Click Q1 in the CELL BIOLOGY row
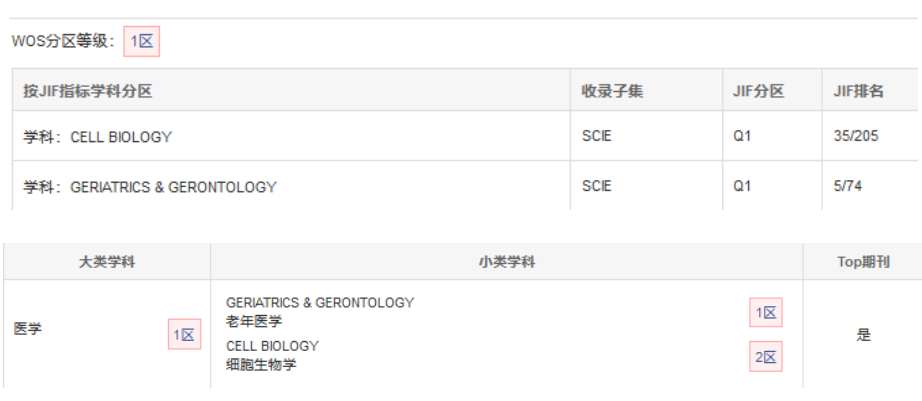This screenshot has height=401, width=922. pyautogui.click(x=742, y=137)
